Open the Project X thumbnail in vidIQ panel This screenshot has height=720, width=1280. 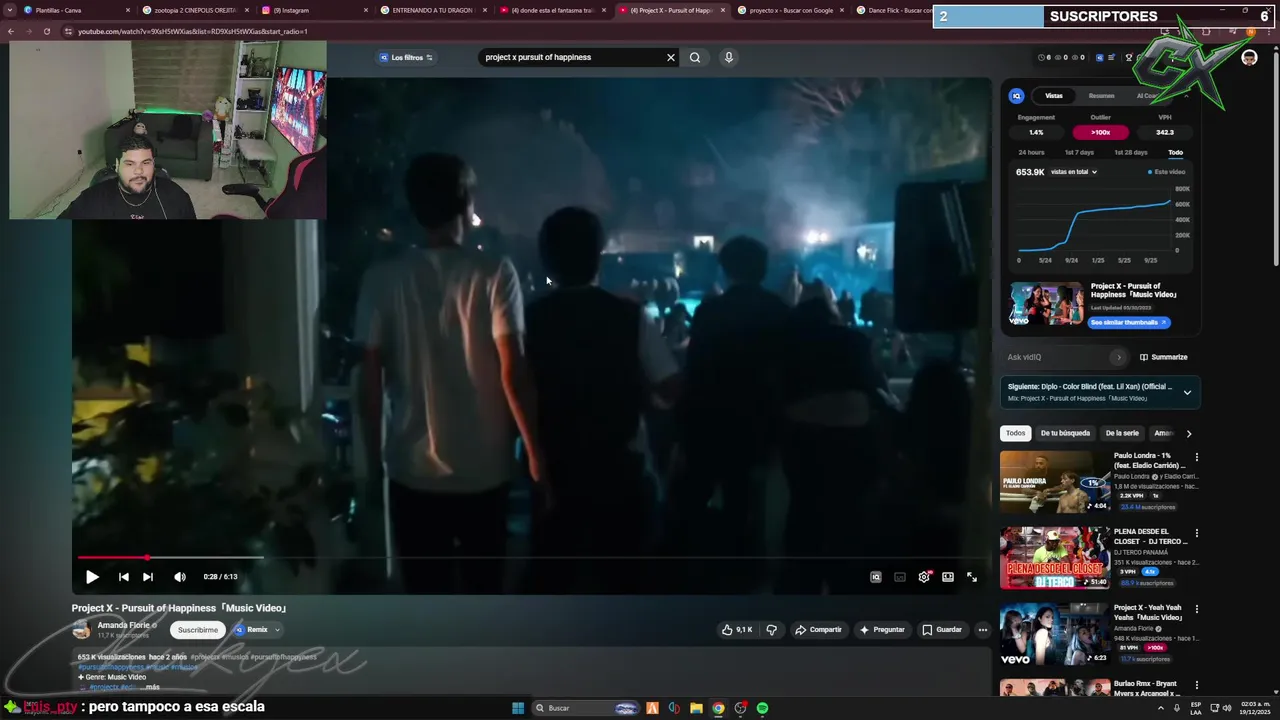click(1046, 304)
